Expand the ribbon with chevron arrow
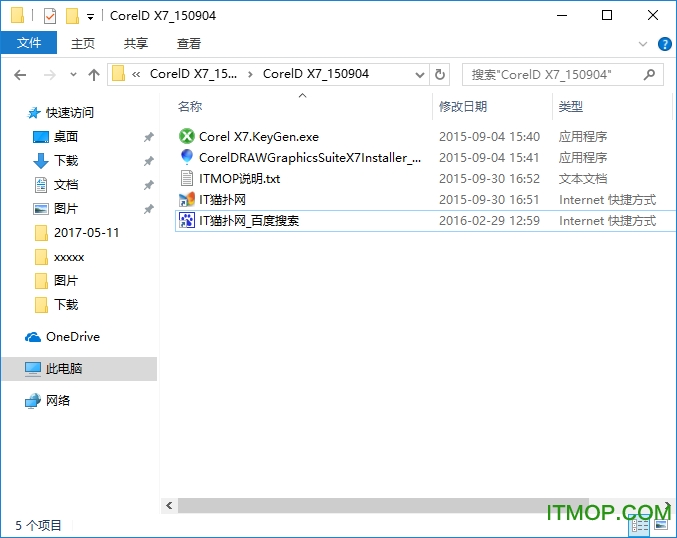This screenshot has height=538, width=677. [x=642, y=44]
